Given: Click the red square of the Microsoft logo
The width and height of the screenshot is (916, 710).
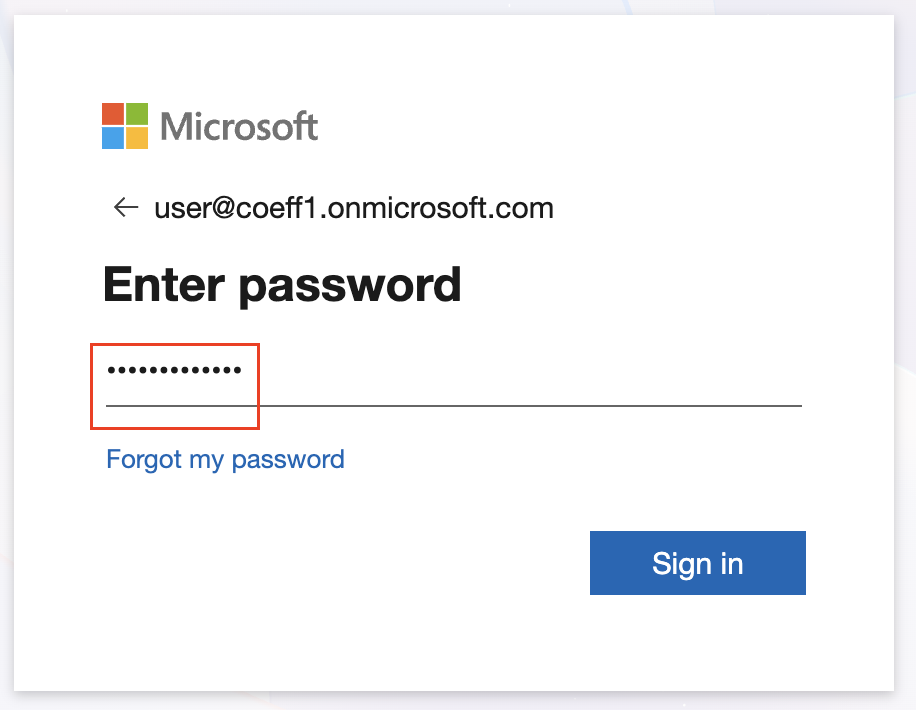Looking at the screenshot, I should (x=113, y=114).
